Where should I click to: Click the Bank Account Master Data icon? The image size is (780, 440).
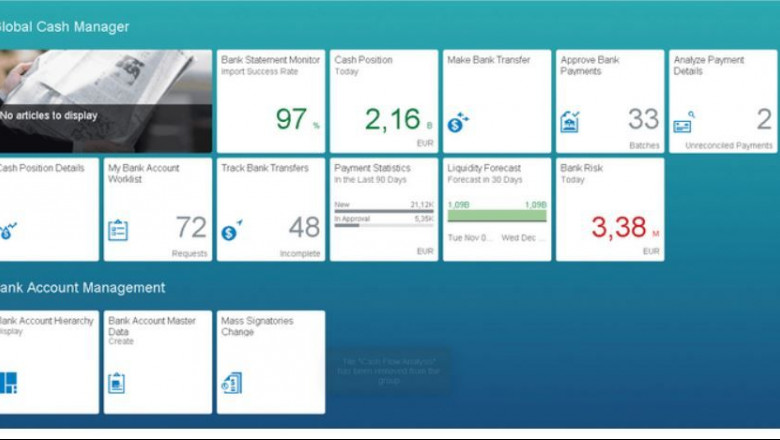(117, 383)
